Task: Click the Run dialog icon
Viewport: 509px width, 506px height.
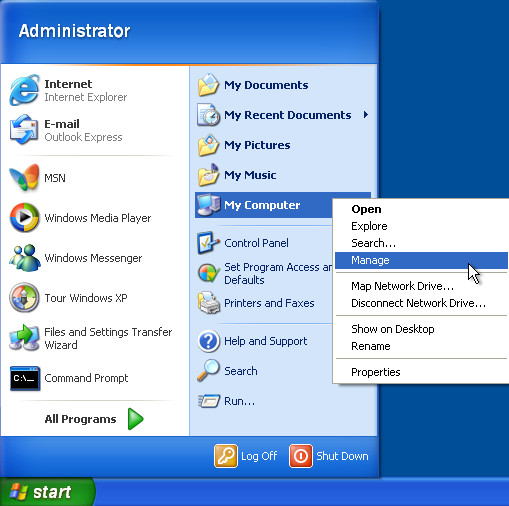Action: pyautogui.click(x=209, y=401)
